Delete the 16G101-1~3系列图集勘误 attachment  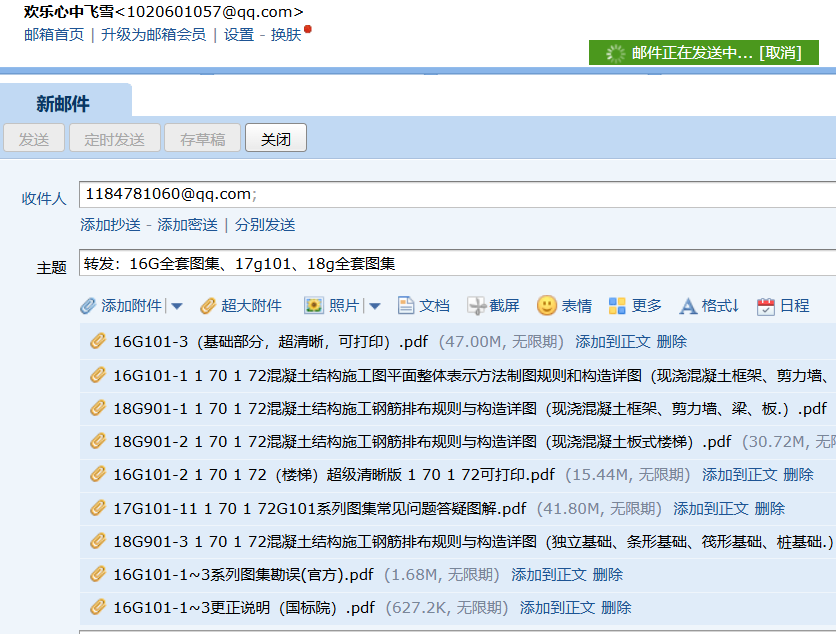tap(608, 574)
